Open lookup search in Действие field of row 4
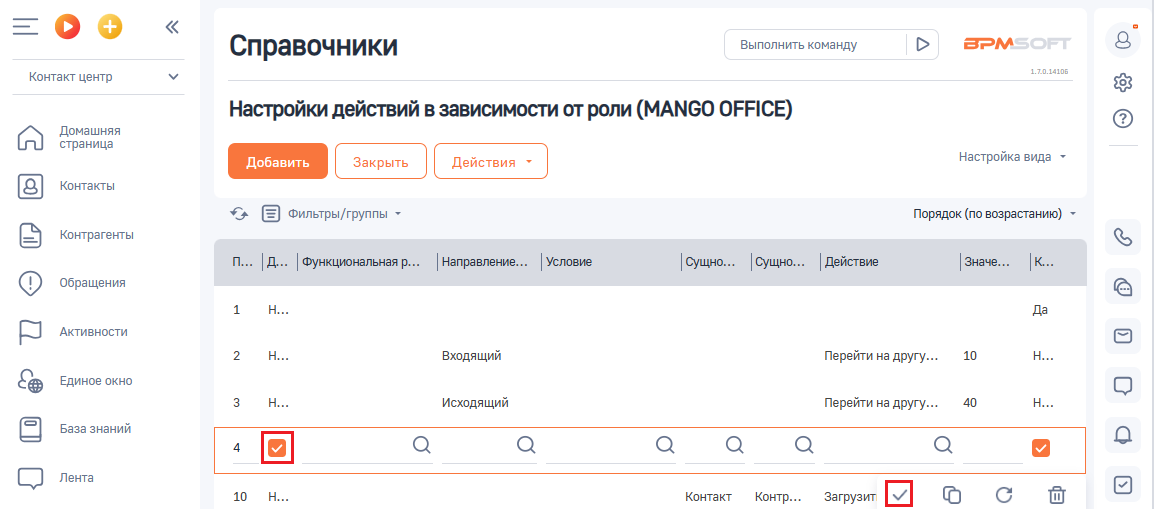Viewport: 1154px width, 509px height. (x=943, y=444)
